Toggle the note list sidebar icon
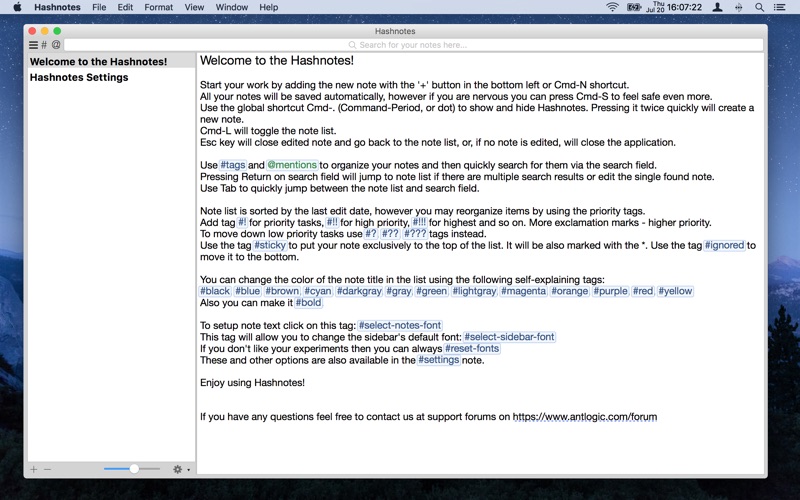Viewport: 800px width, 500px height. point(33,45)
